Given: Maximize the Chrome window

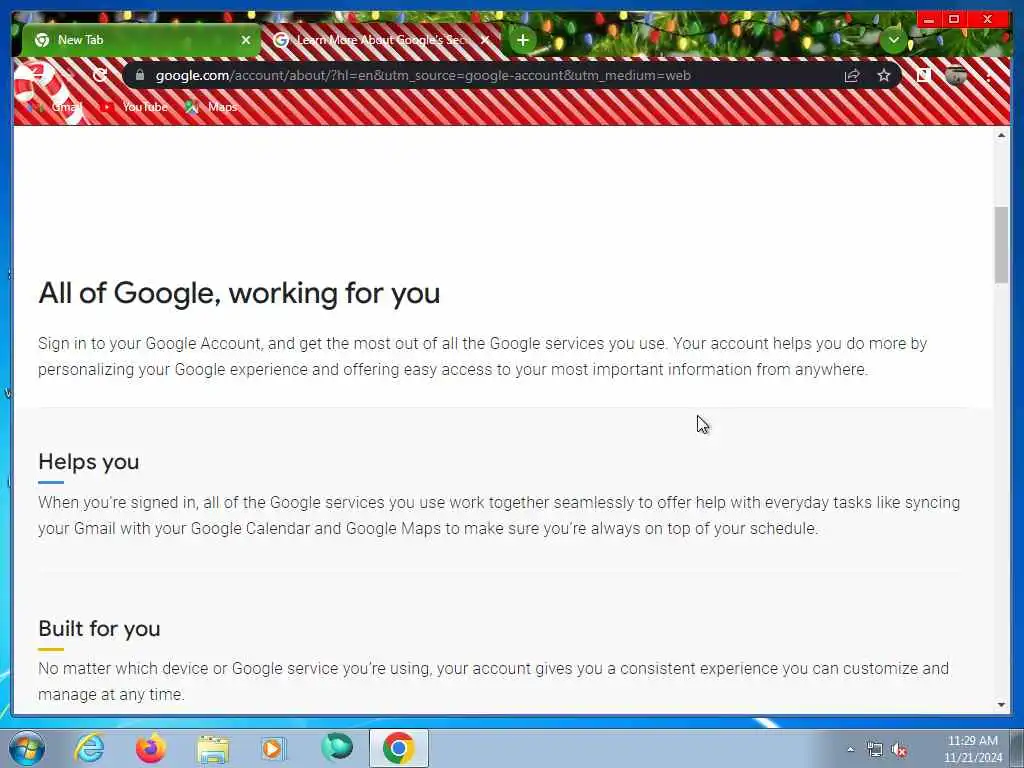Looking at the screenshot, I should 953,20.
